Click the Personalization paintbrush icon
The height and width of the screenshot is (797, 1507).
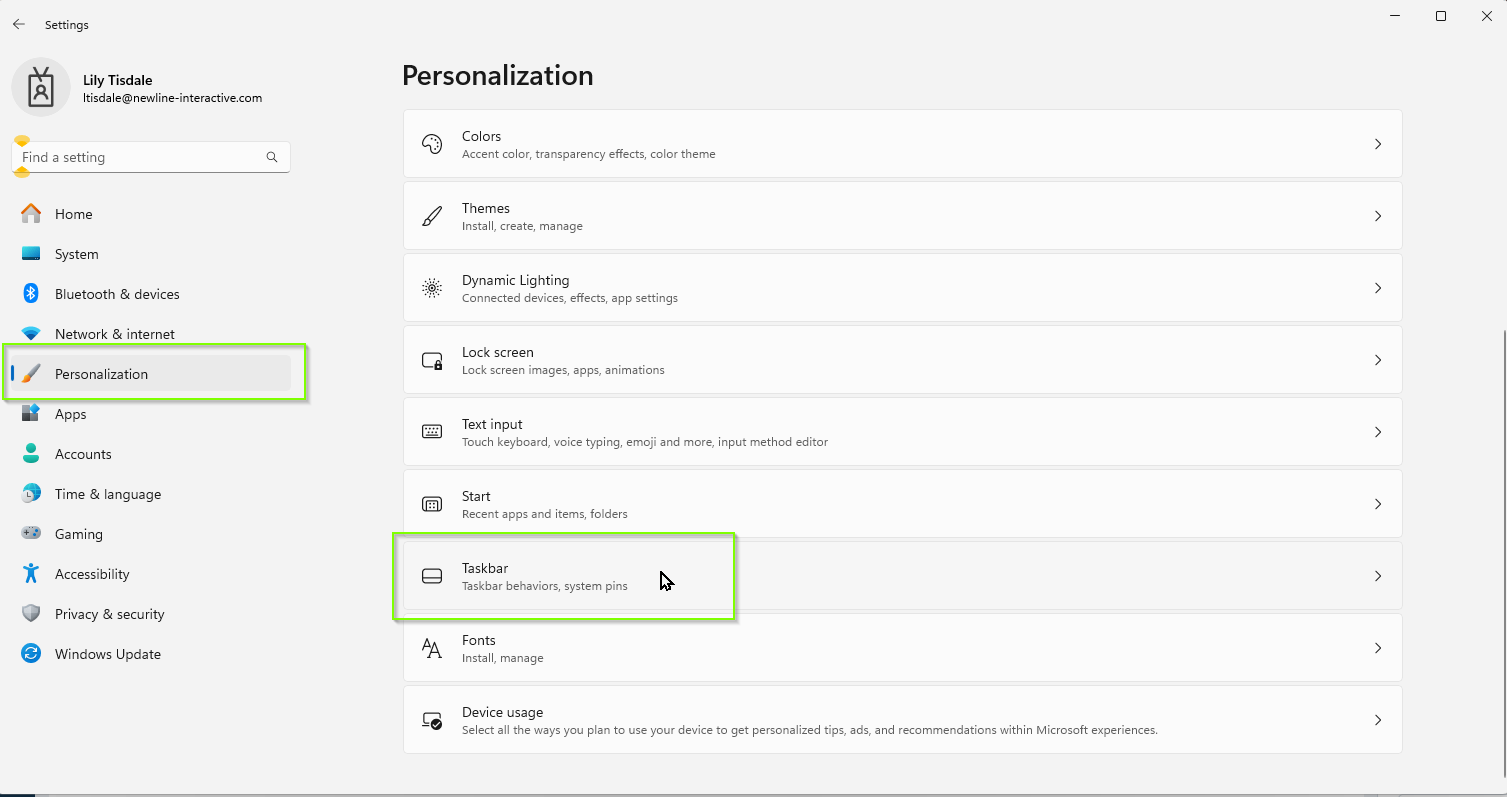point(31,374)
